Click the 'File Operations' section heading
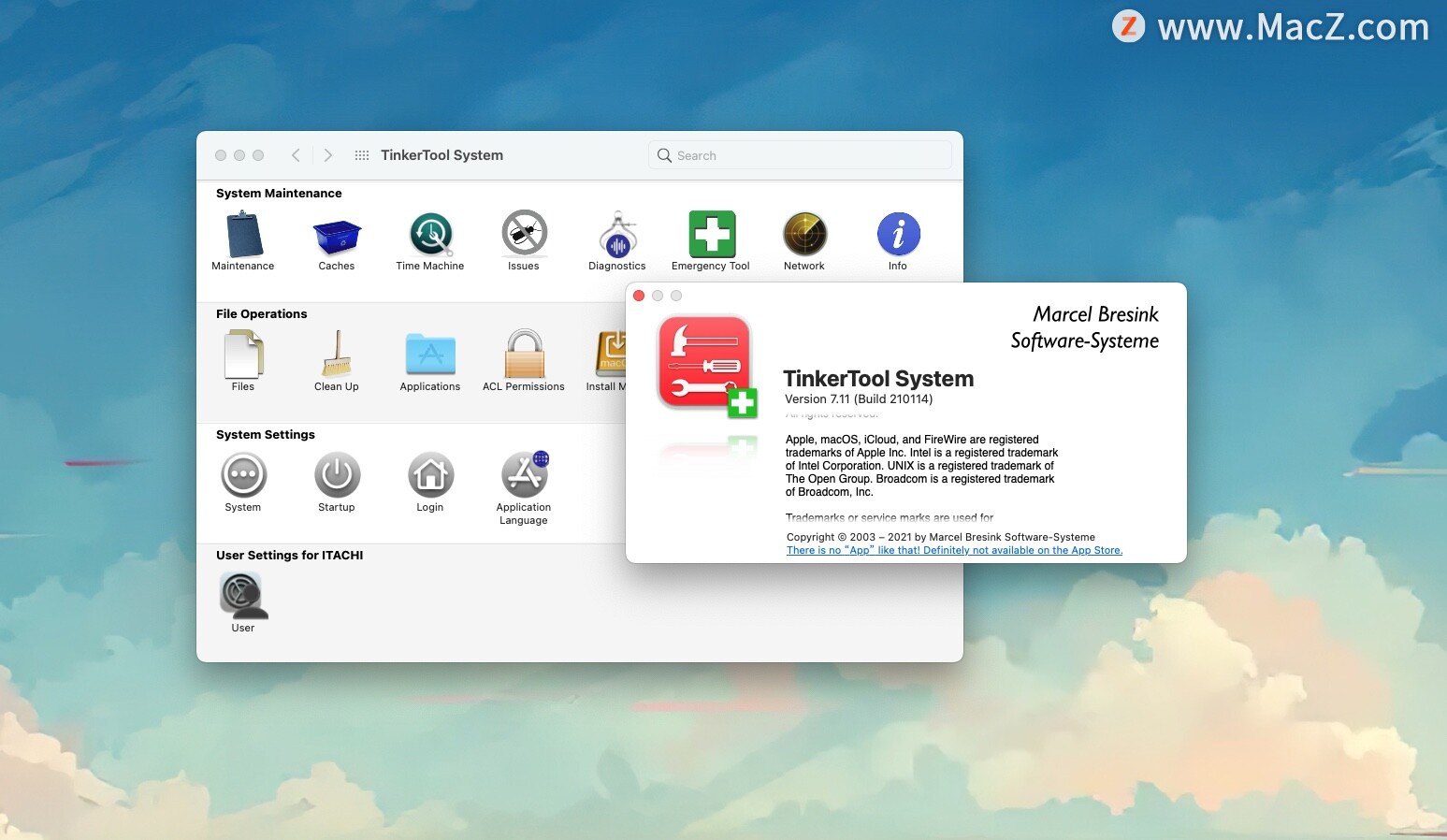The image size is (1447, 840). 261,314
